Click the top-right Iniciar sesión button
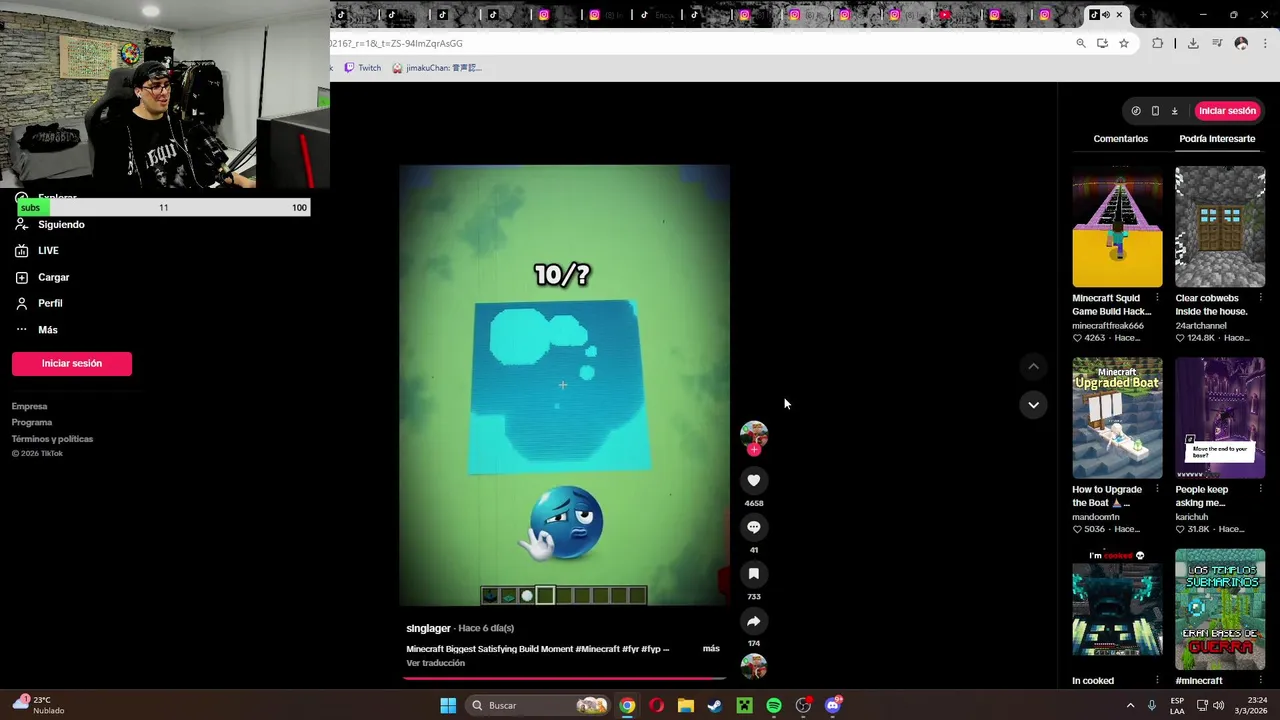1280x720 pixels. click(x=1227, y=111)
